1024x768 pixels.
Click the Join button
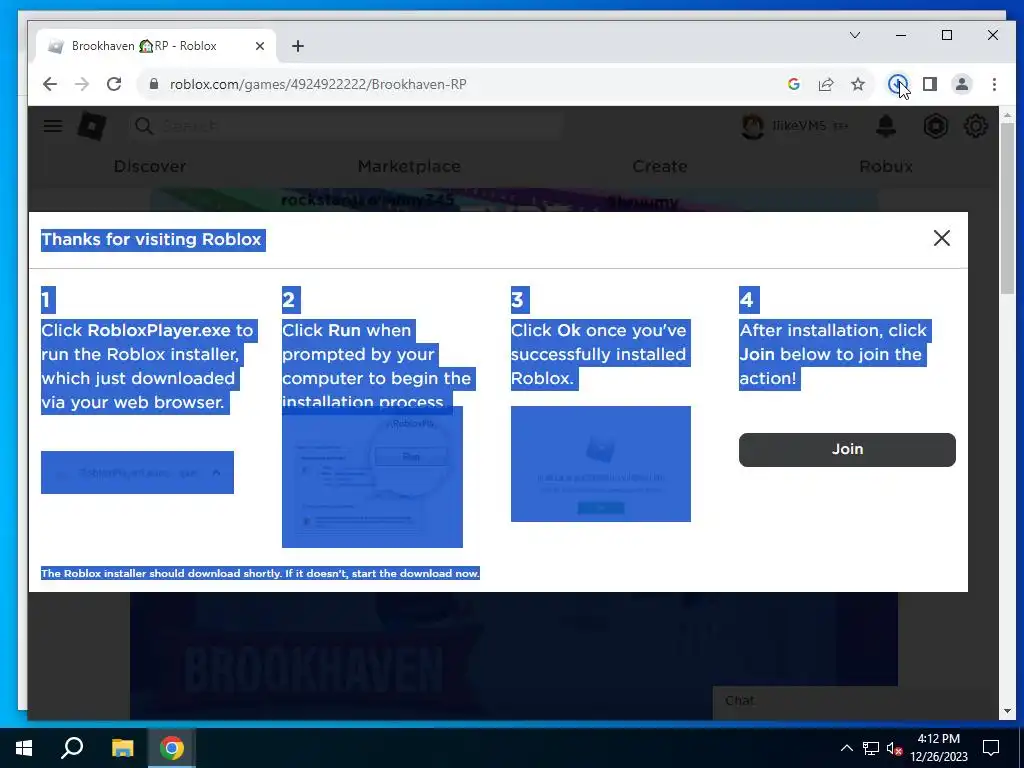(x=847, y=449)
